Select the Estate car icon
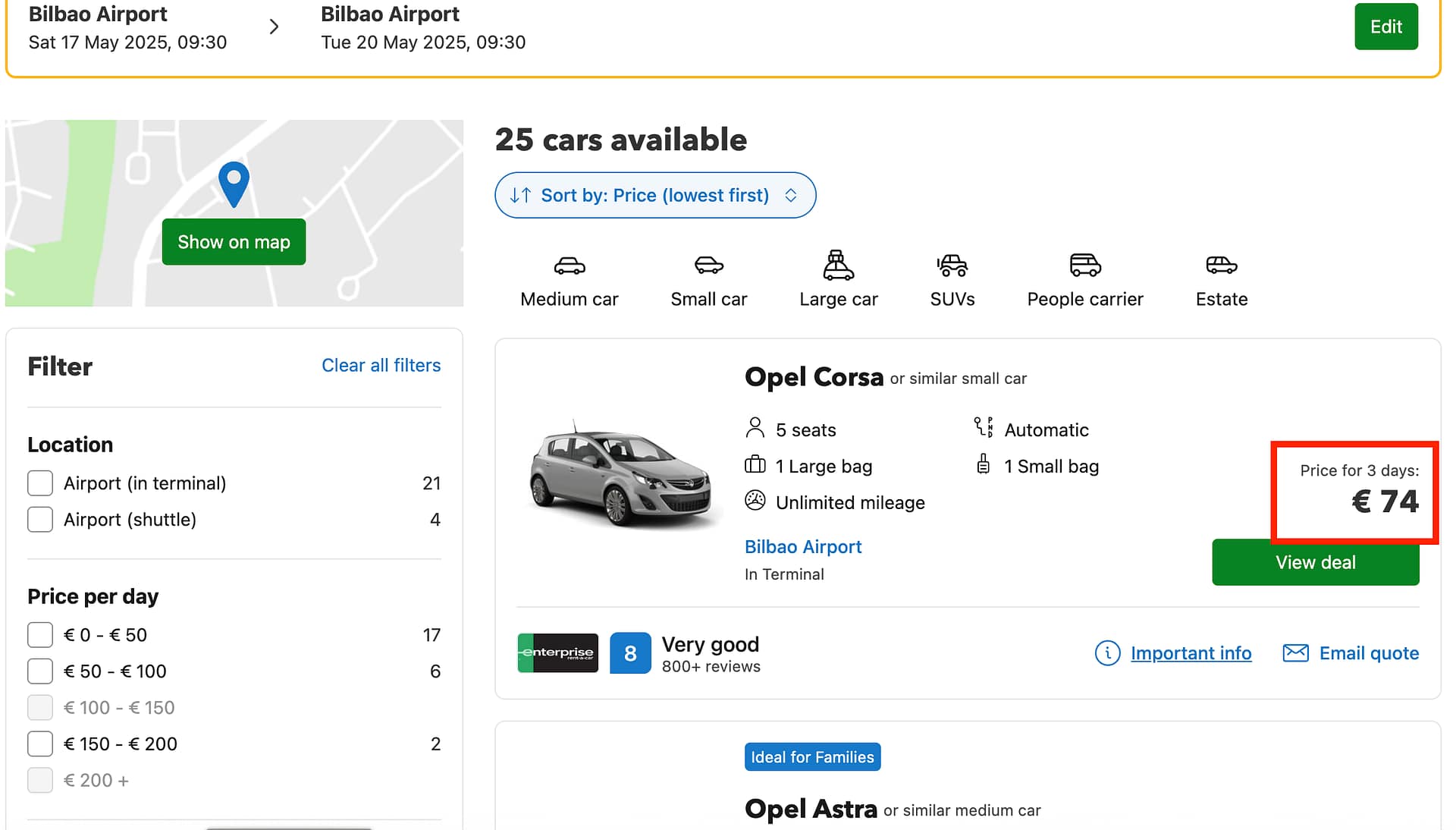1456x830 pixels. coord(1221,266)
